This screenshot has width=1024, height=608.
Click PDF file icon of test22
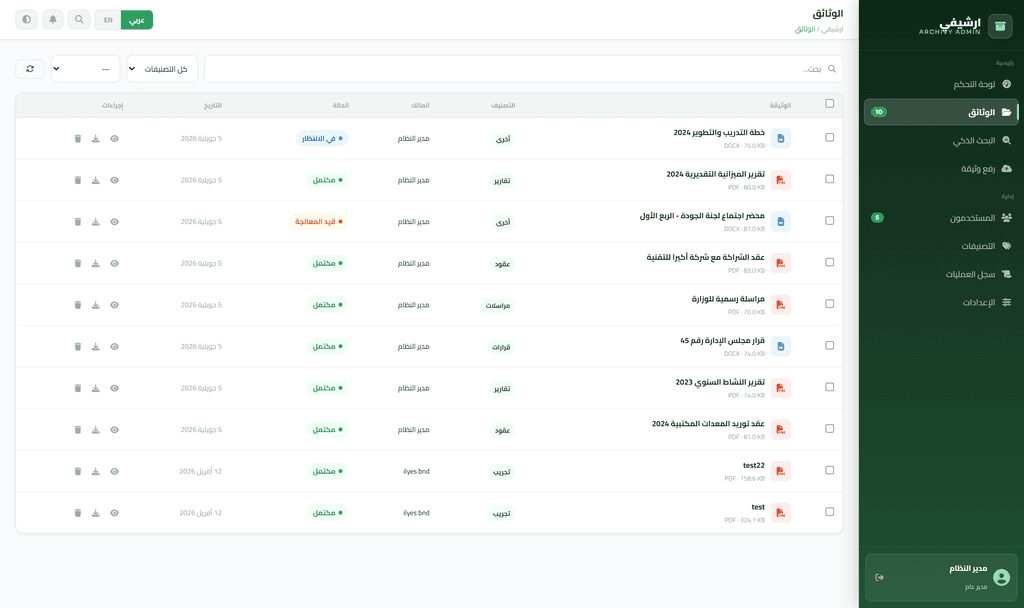[780, 471]
